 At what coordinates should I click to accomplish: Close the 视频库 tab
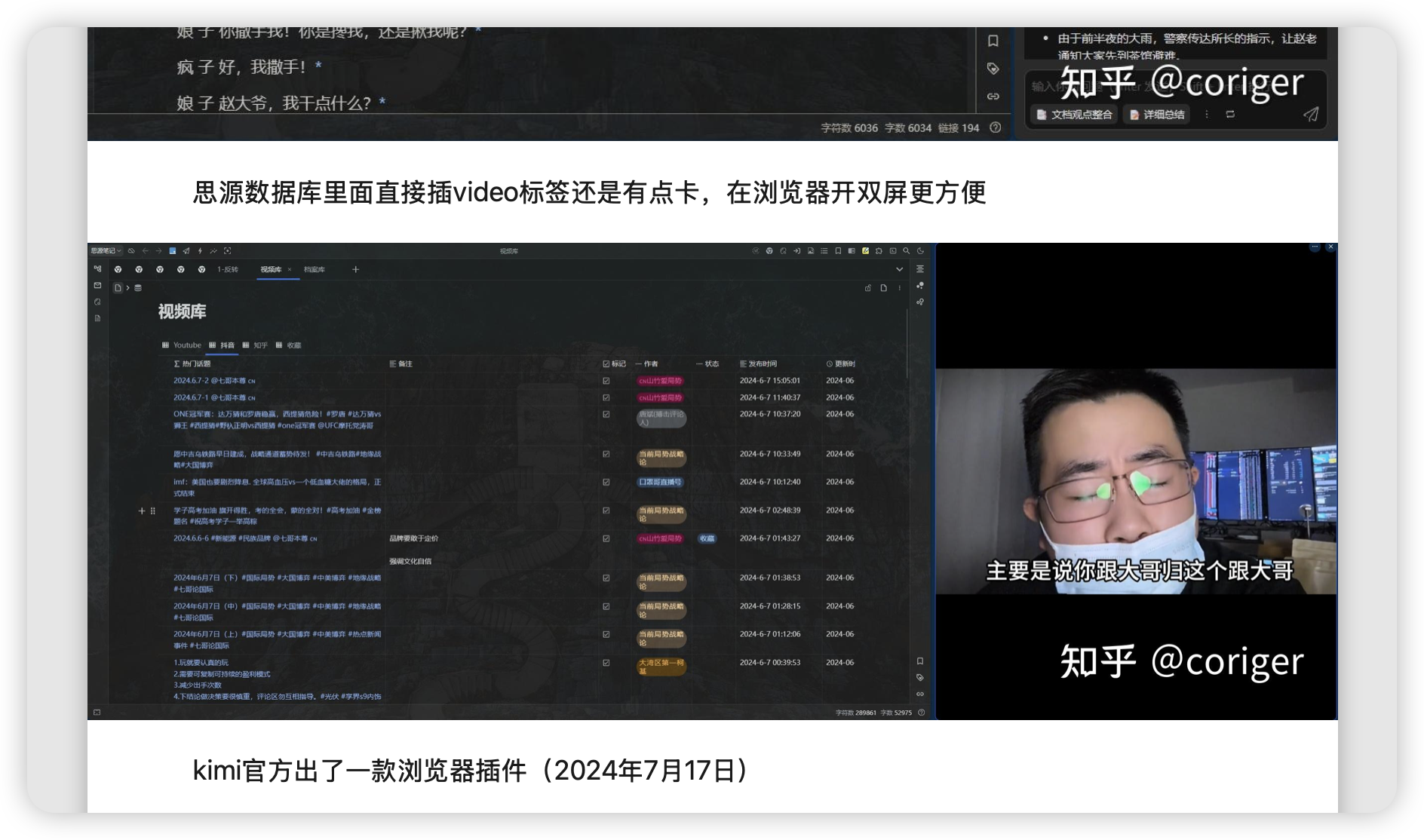290,269
